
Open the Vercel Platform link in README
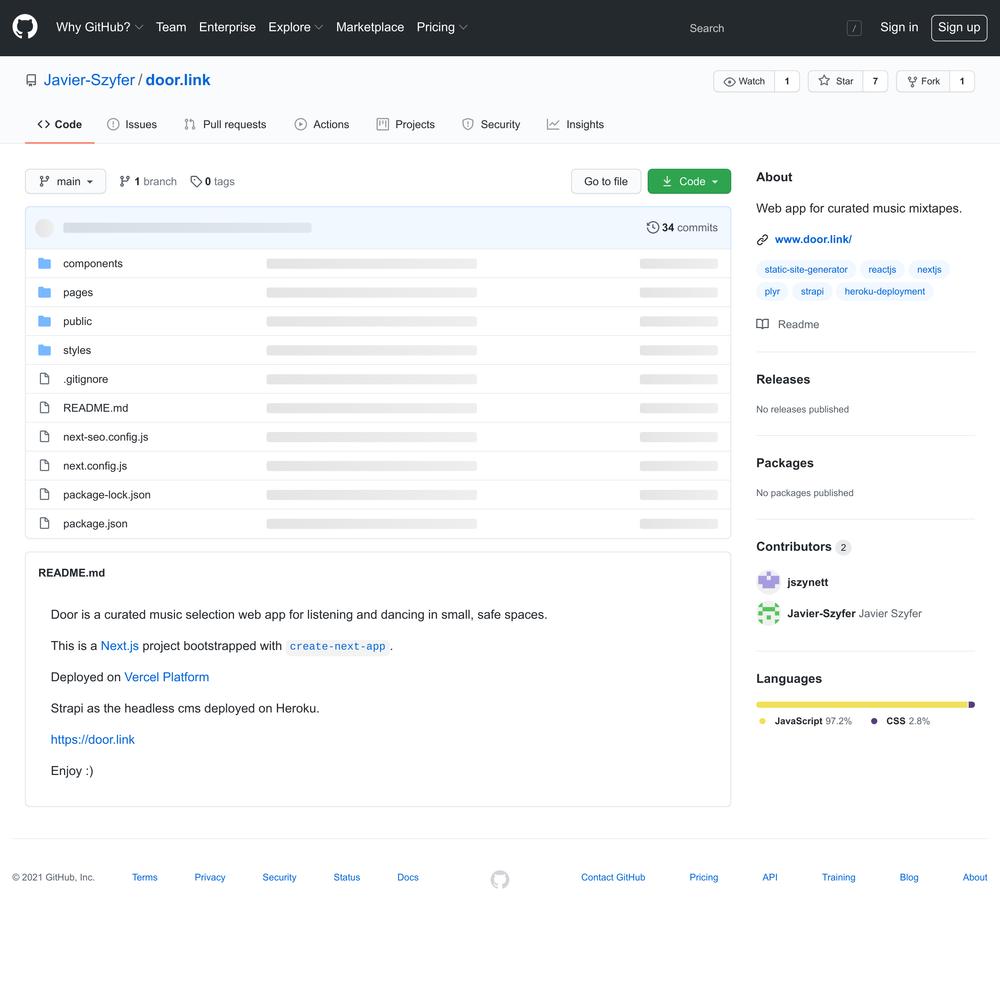pyautogui.click(x=166, y=677)
